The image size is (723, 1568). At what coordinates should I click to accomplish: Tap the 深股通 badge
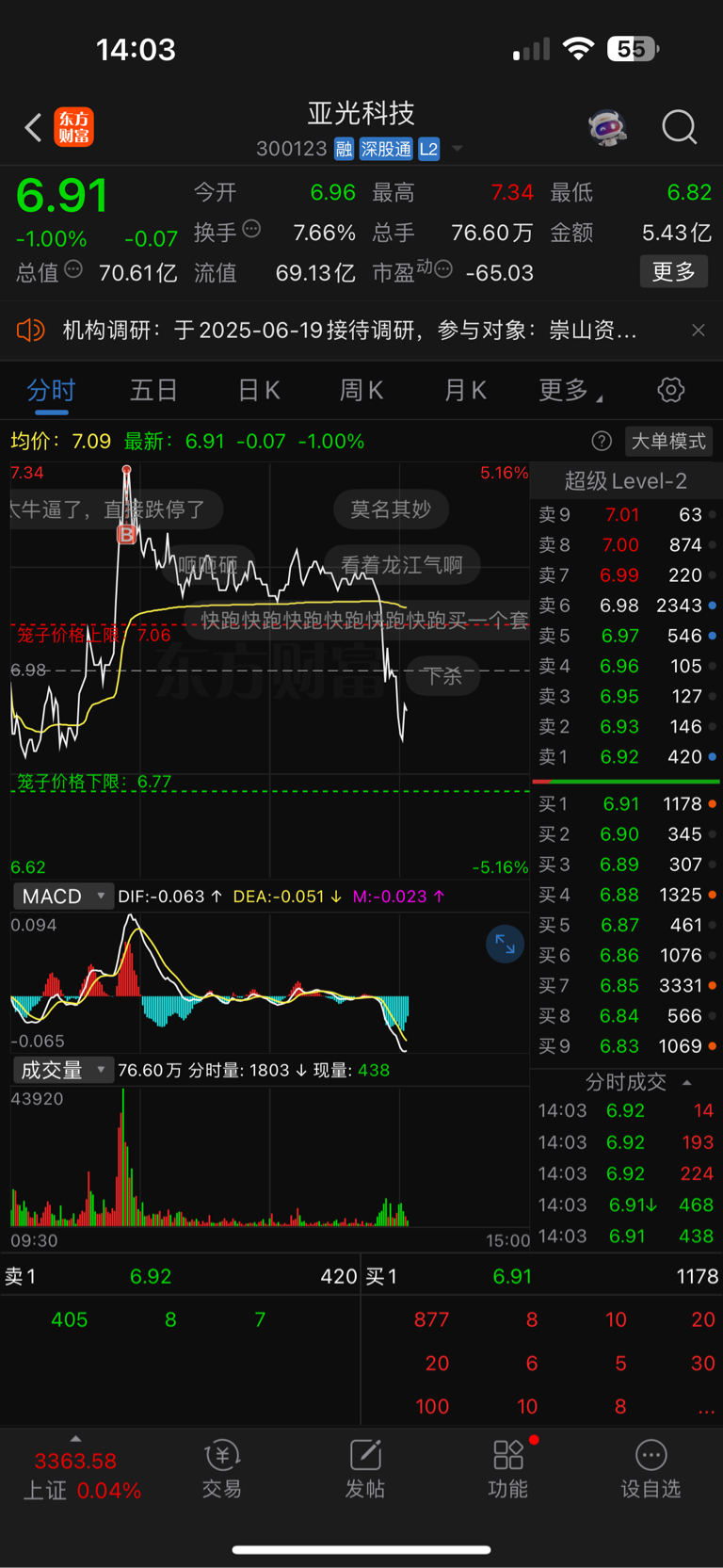(x=386, y=149)
